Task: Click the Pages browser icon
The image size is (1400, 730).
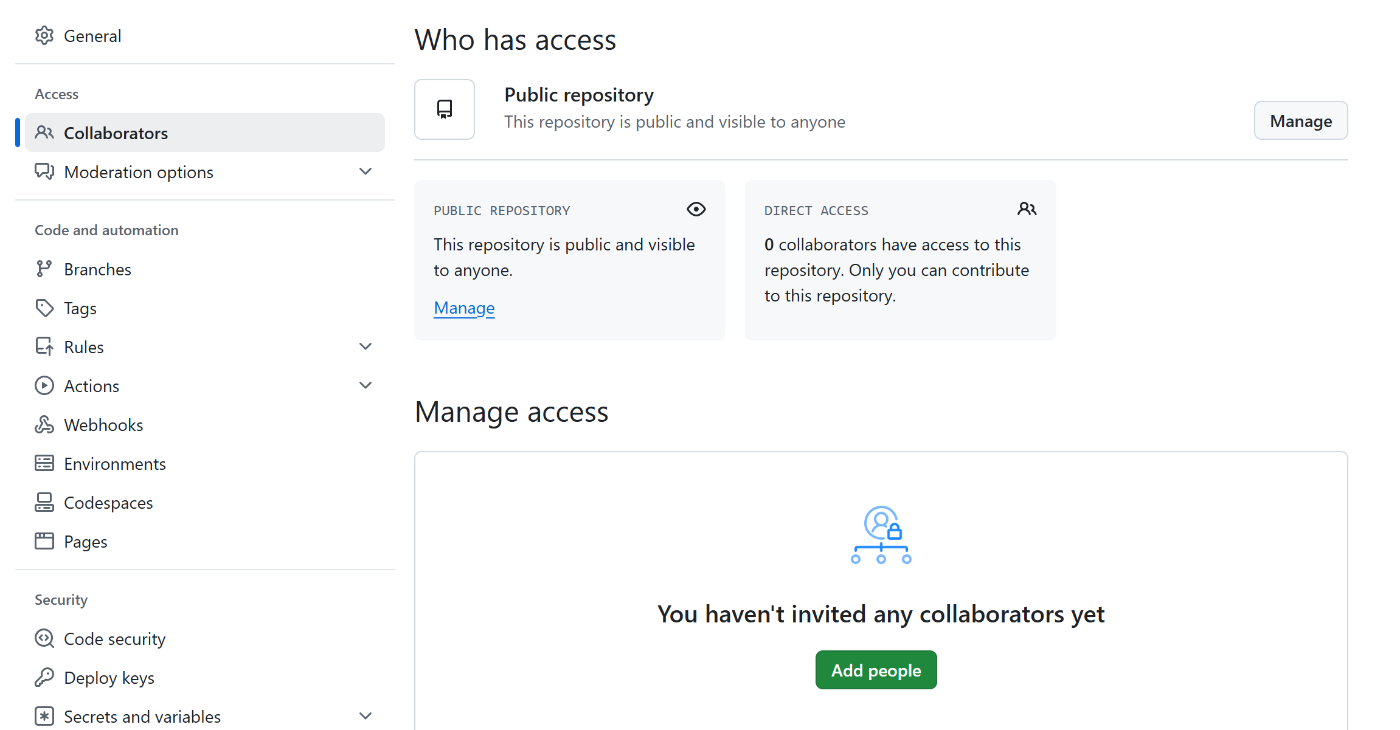Action: [x=44, y=542]
